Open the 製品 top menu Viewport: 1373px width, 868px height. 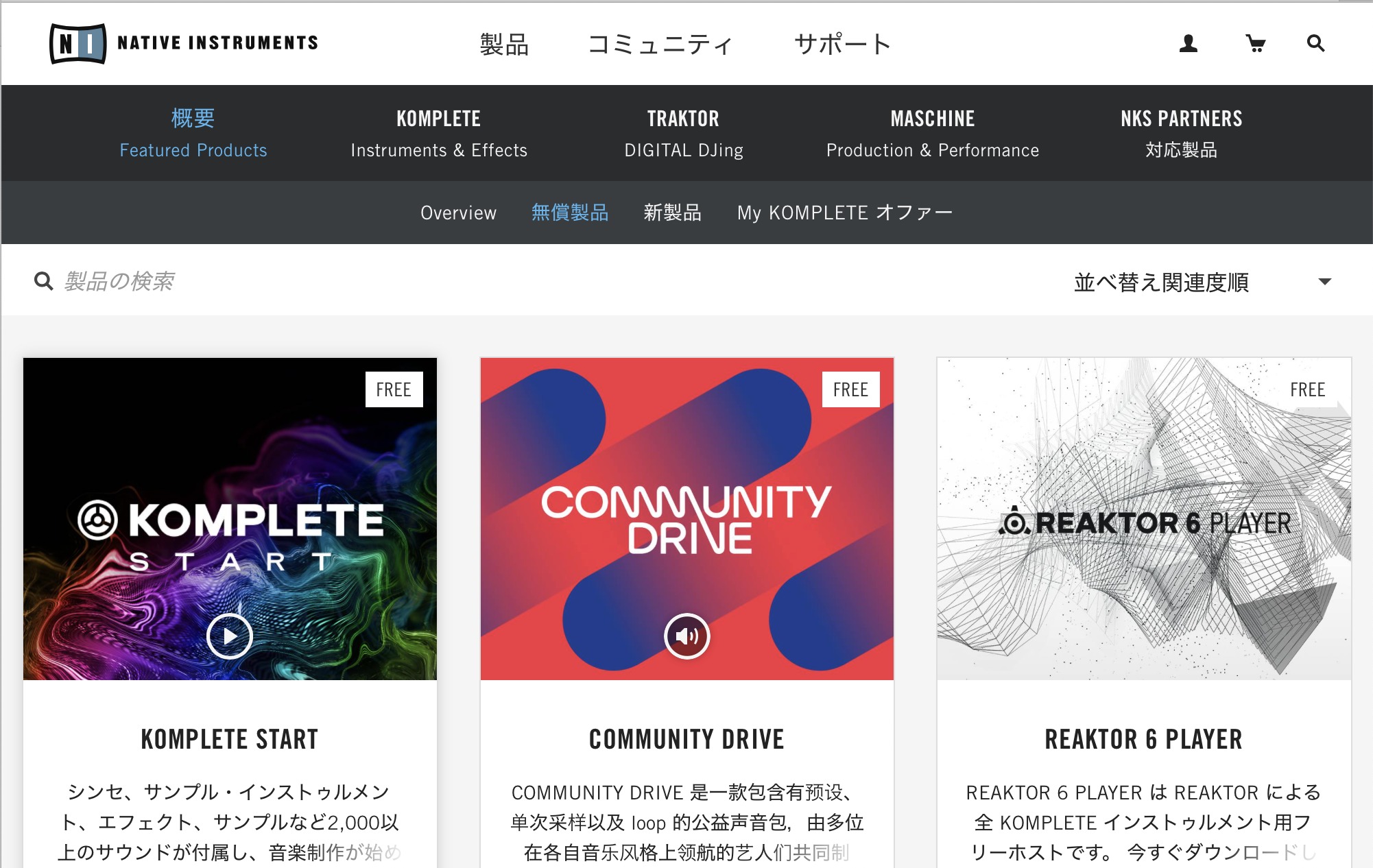click(x=504, y=45)
